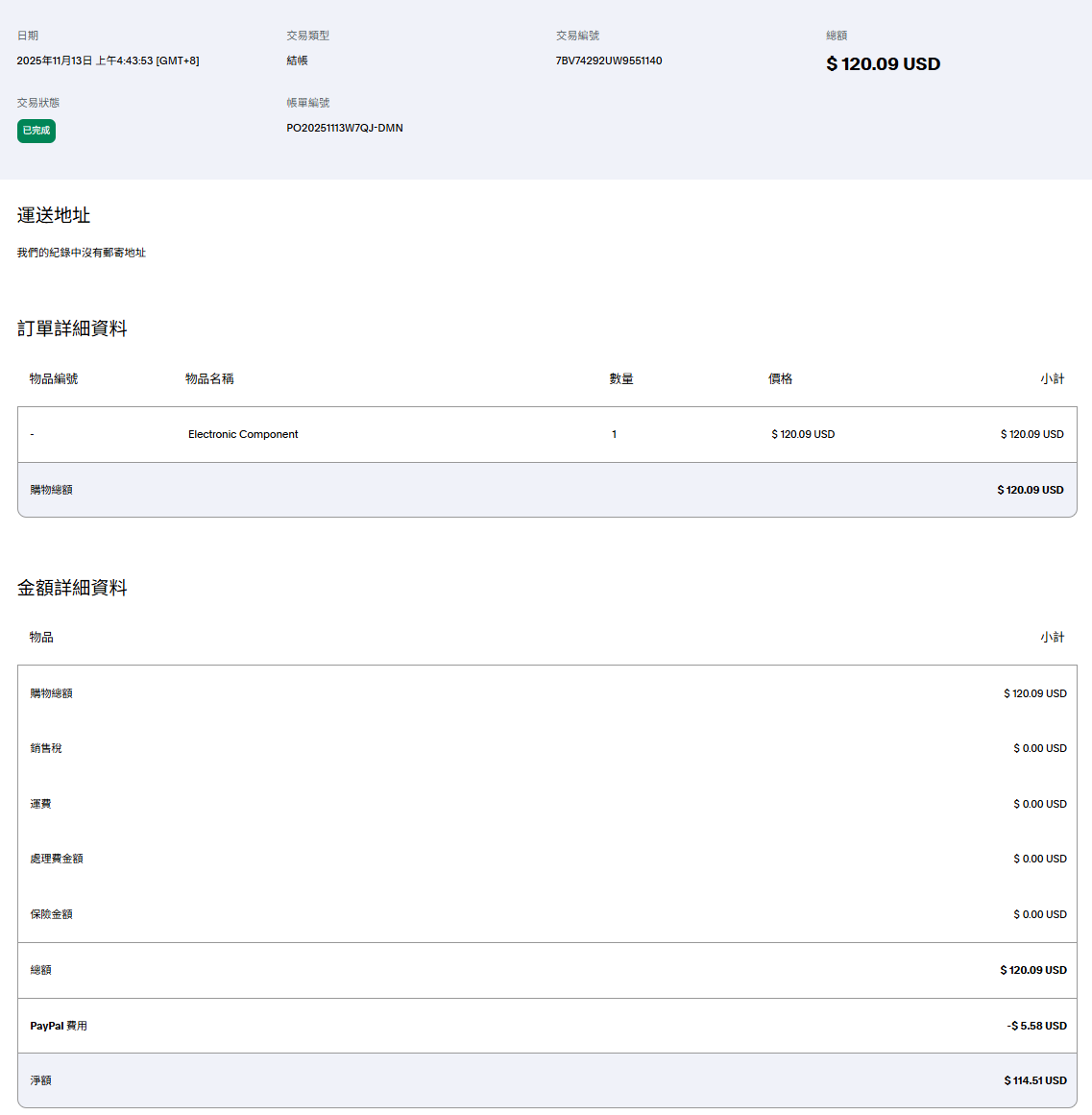This screenshot has width=1092, height=1115.
Task: Click the 運送地址 section heading
Action: 54,215
